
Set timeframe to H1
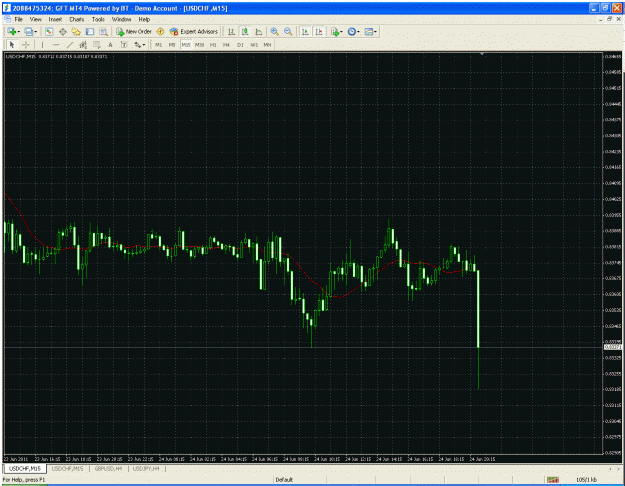click(x=213, y=45)
